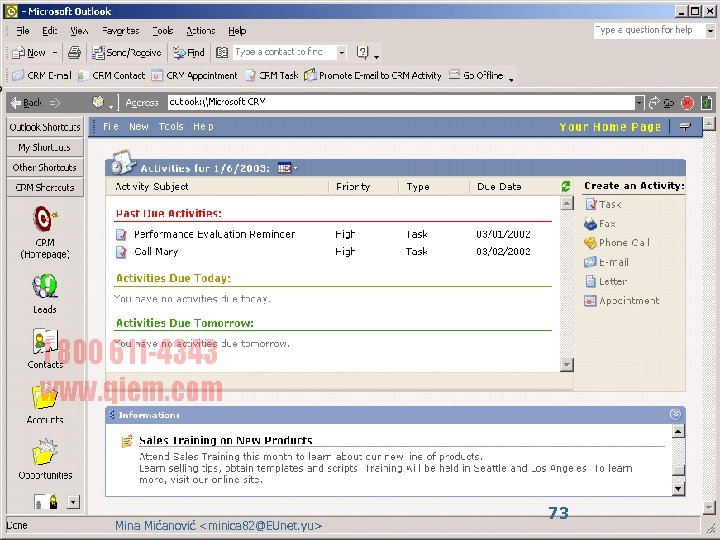Click the green refresh page icon

tap(706, 103)
